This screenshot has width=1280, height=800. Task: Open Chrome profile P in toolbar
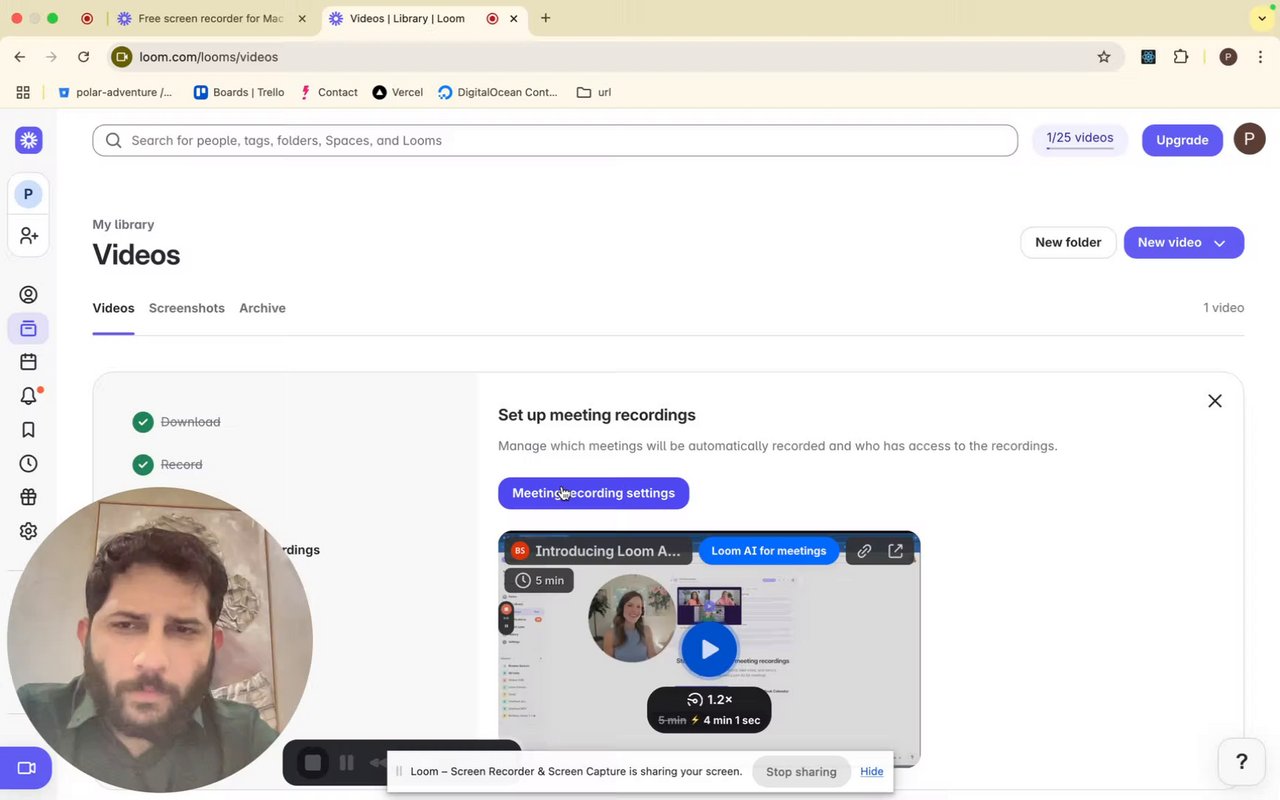1228,57
